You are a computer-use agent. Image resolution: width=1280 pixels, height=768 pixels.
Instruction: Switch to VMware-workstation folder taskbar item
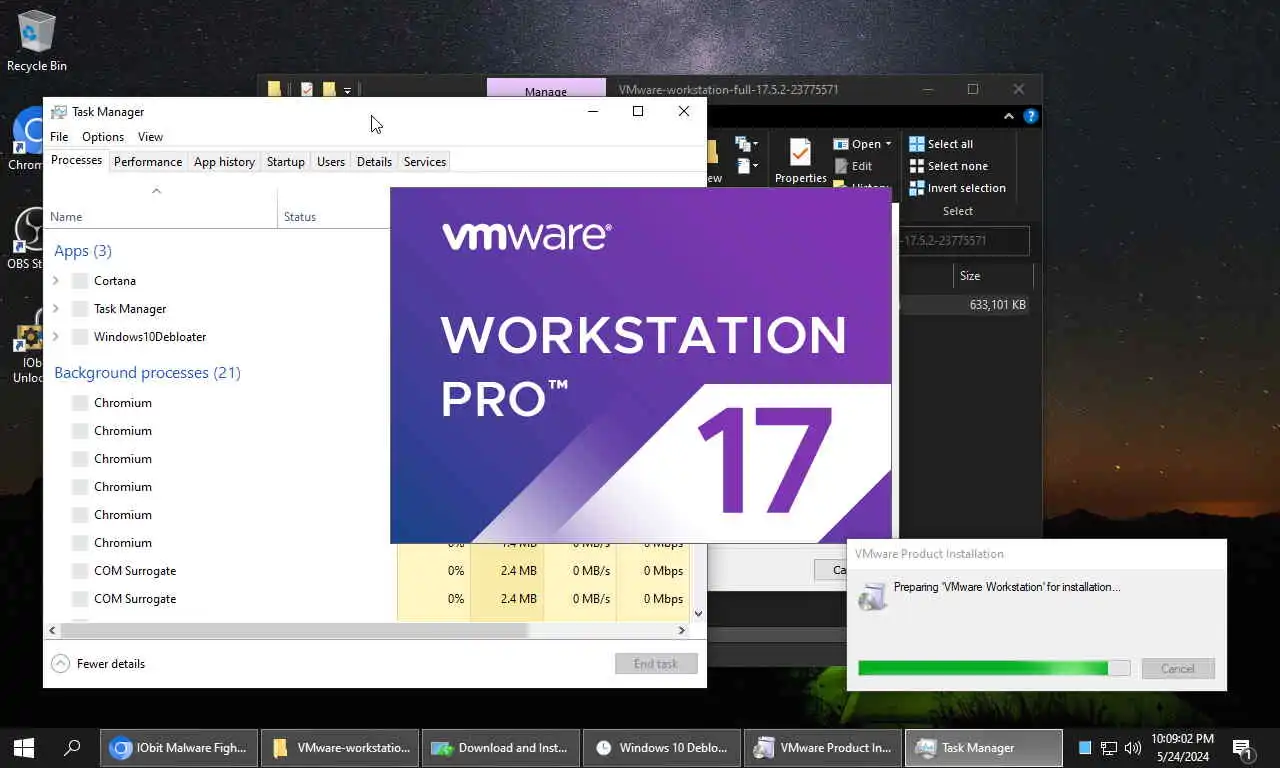click(340, 747)
